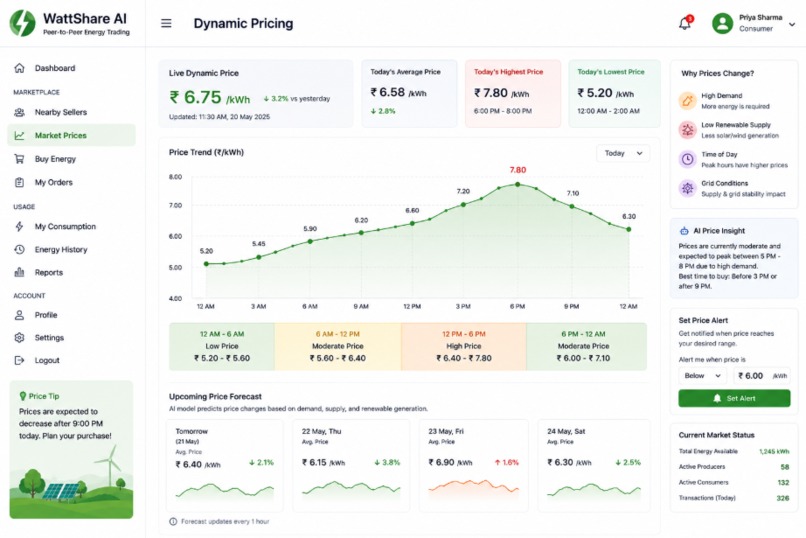Click the Reports bar chart icon
Image resolution: width=806 pixels, height=538 pixels.
point(20,272)
